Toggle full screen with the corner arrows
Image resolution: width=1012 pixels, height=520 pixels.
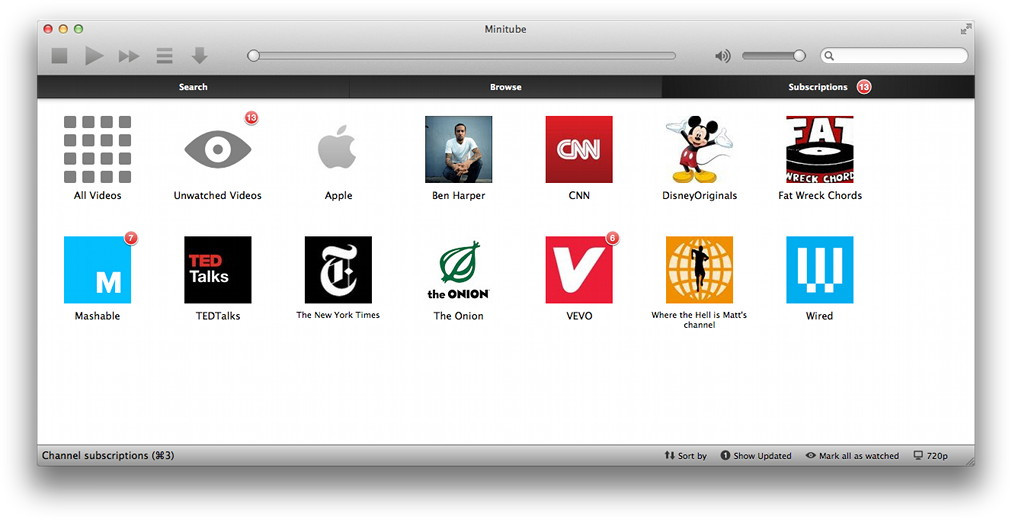point(966,29)
